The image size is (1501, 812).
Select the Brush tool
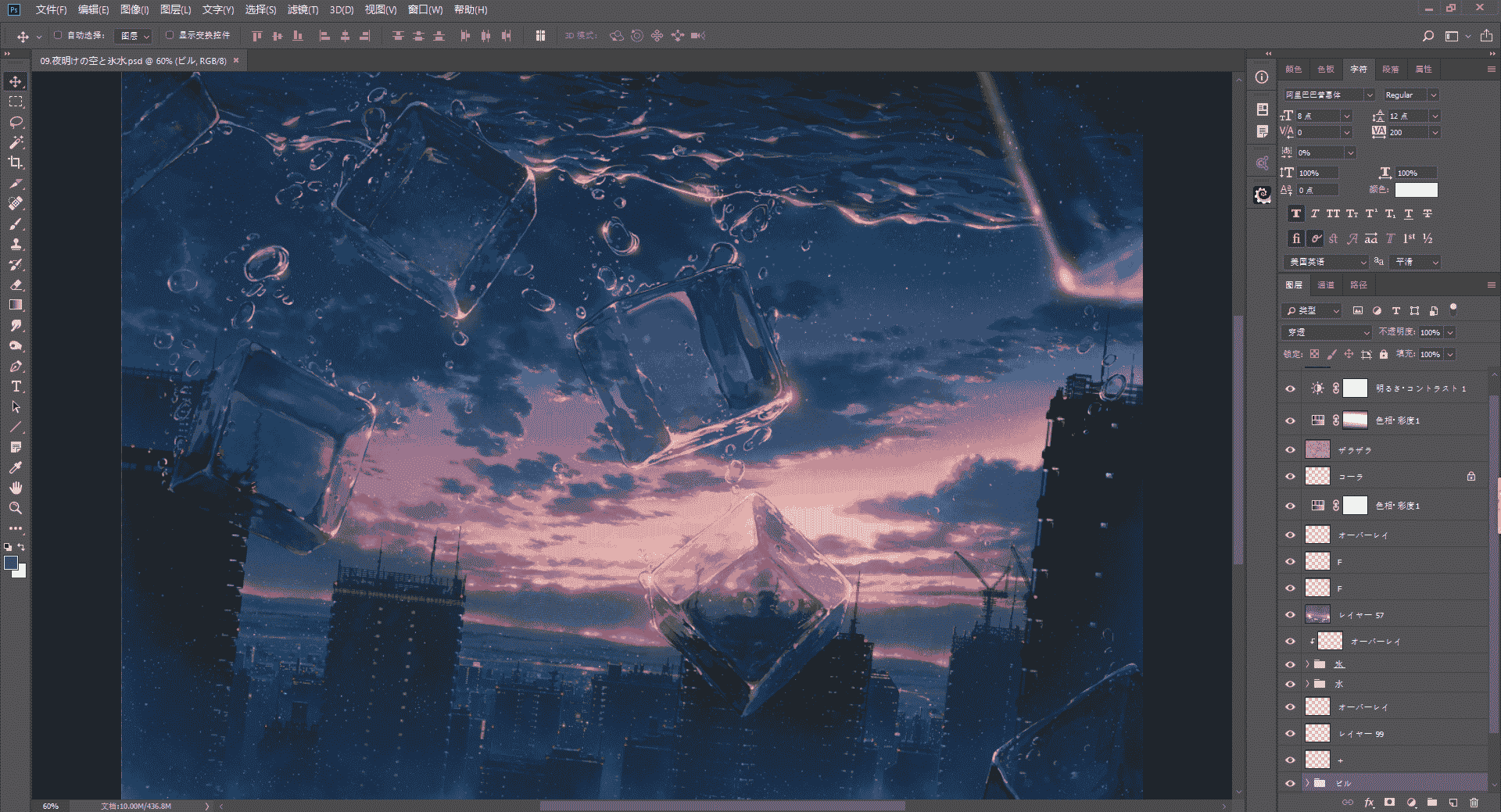[x=16, y=224]
